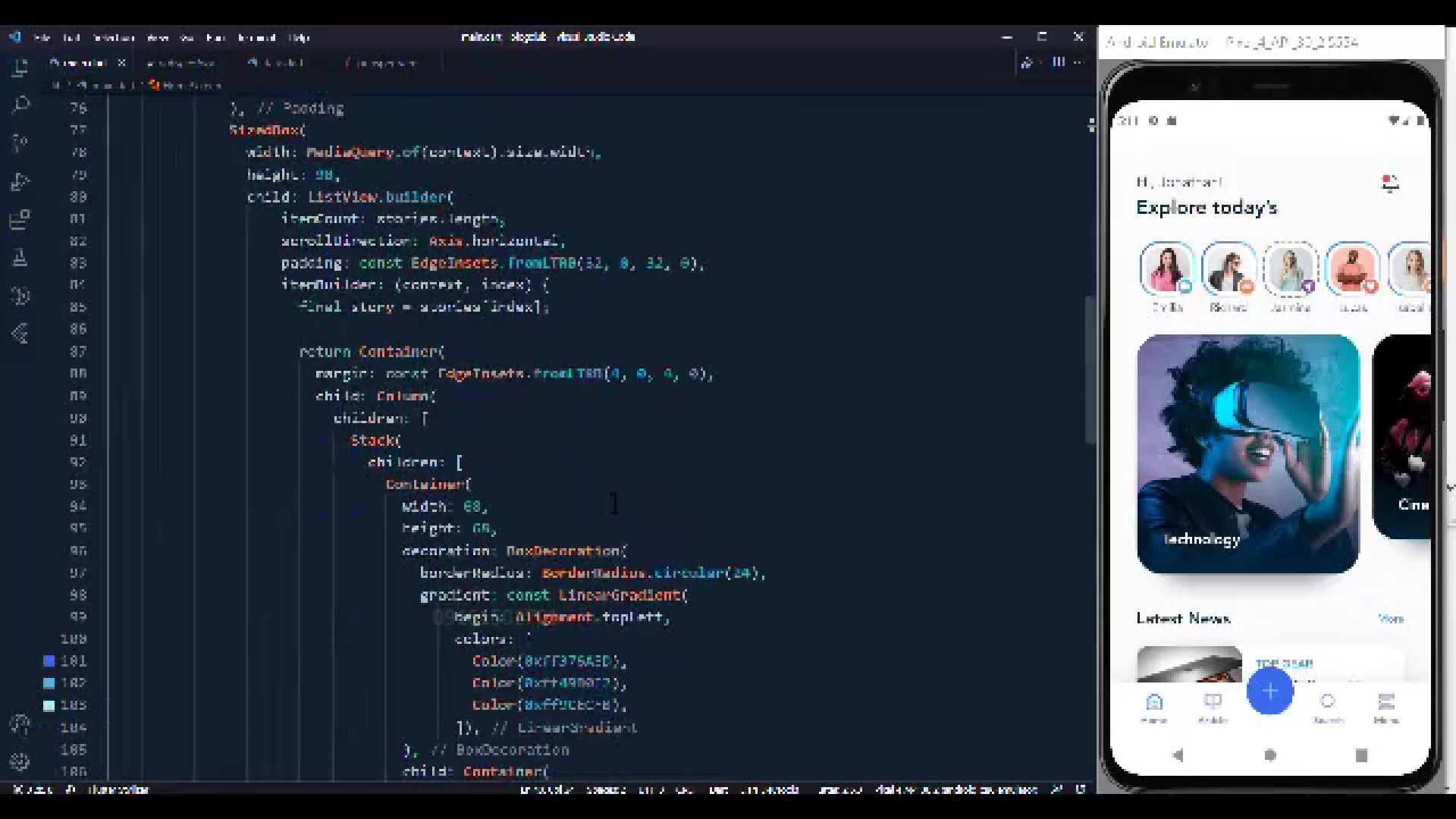Image resolution: width=1456 pixels, height=819 pixels.
Task: Tap the Articles tab in bottom navigation
Action: click(x=1213, y=708)
